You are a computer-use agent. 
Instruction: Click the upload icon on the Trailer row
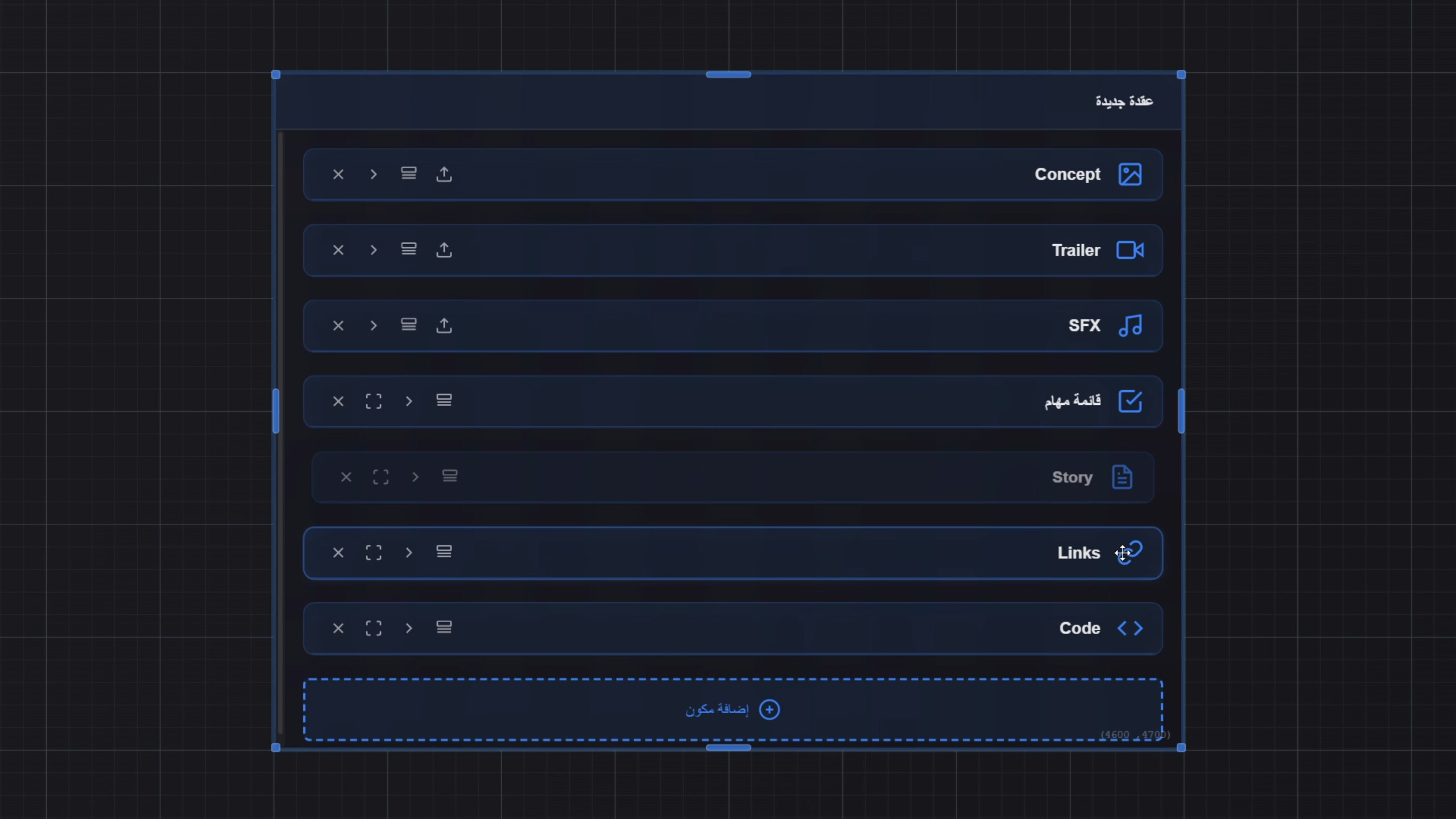point(444,250)
